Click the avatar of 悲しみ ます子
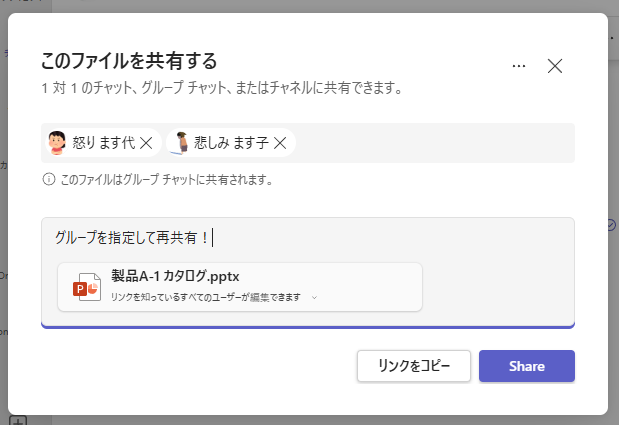The width and height of the screenshot is (619, 425). (180, 142)
